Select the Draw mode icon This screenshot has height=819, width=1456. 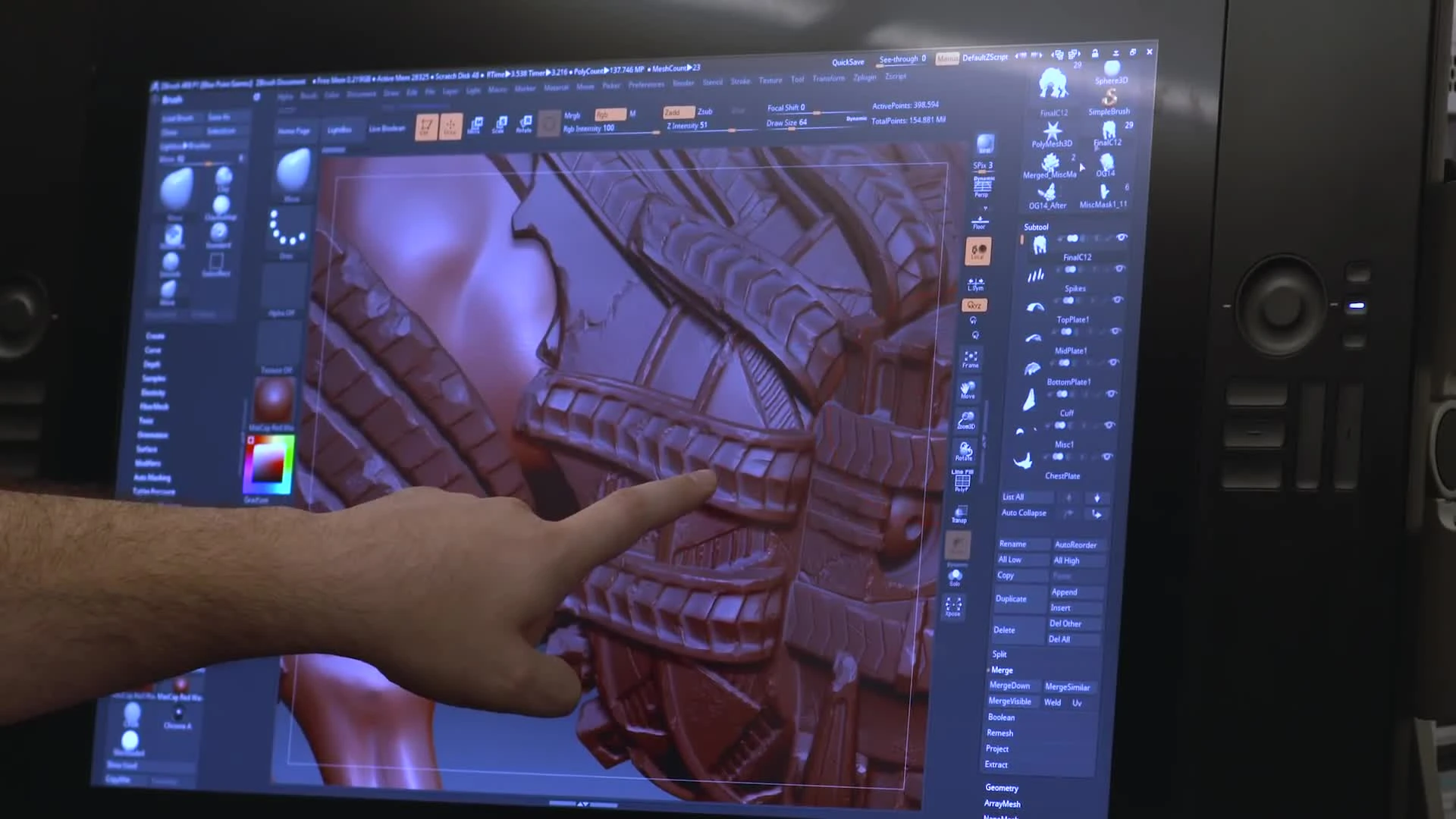pos(450,127)
